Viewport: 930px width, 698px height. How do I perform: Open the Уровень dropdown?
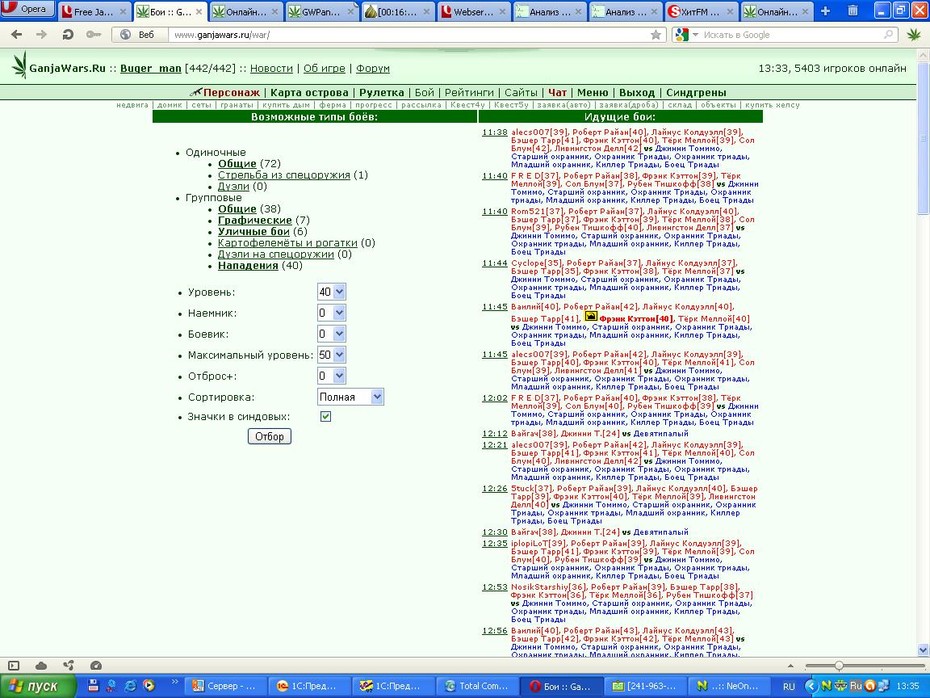332,292
